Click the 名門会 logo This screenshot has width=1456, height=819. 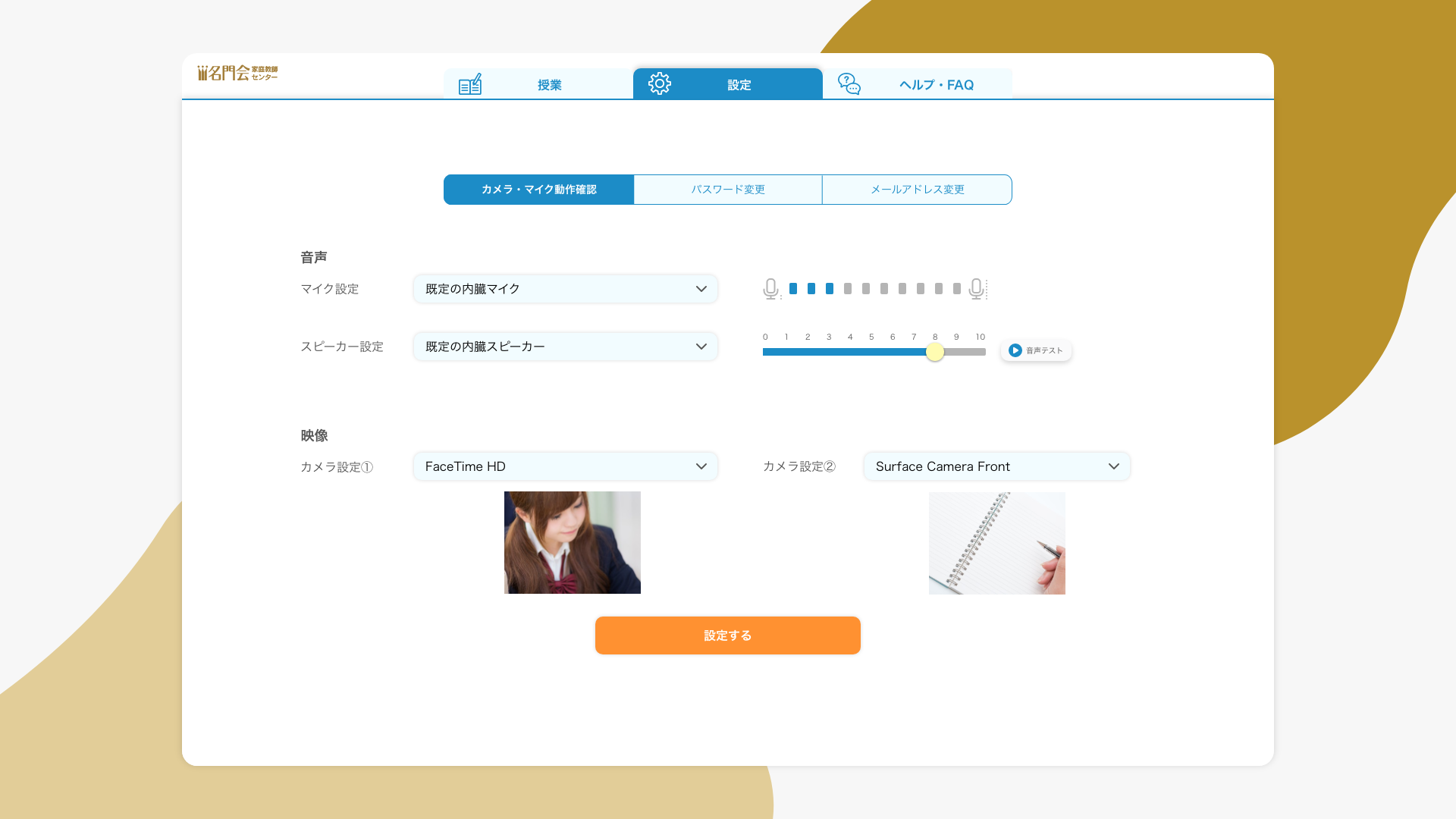coord(237,73)
